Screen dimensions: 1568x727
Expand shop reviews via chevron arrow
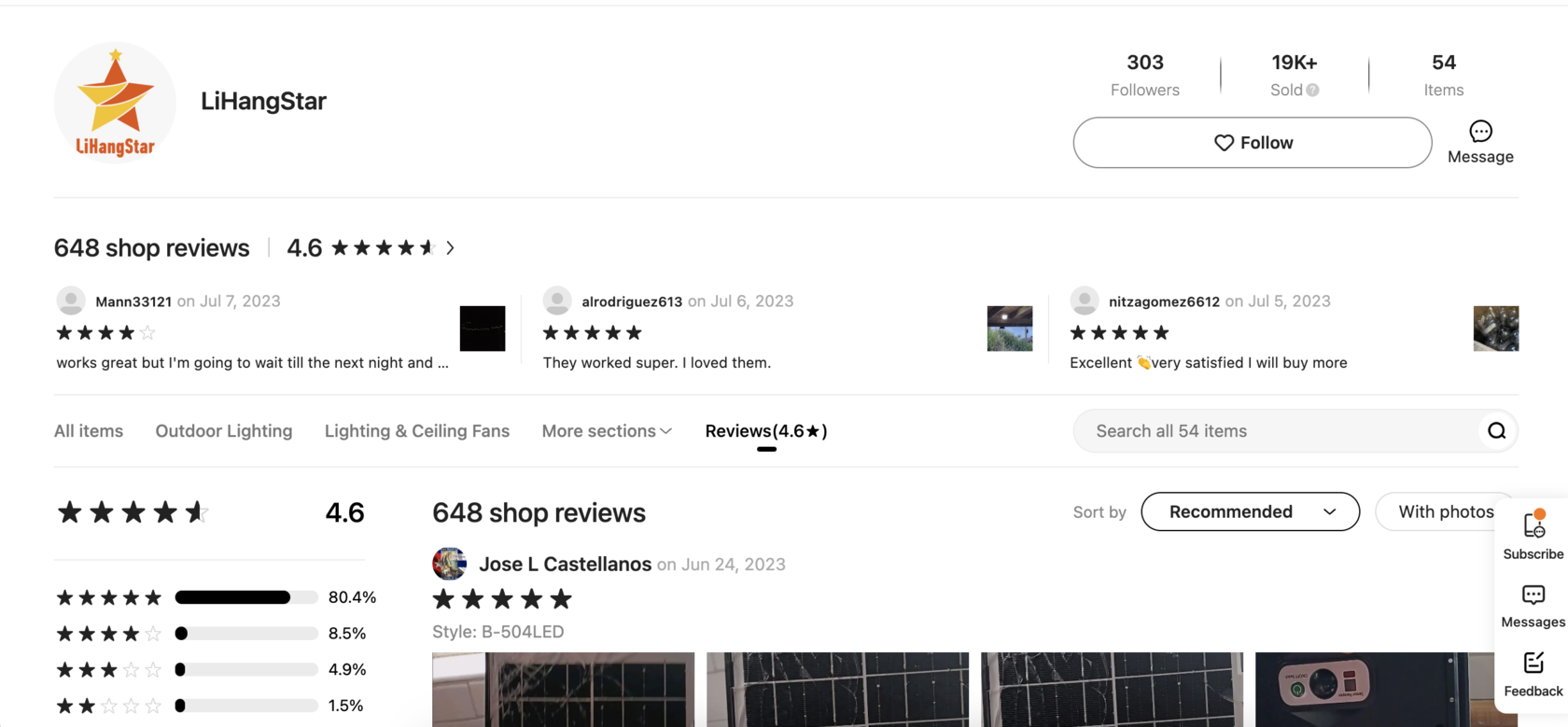(450, 248)
